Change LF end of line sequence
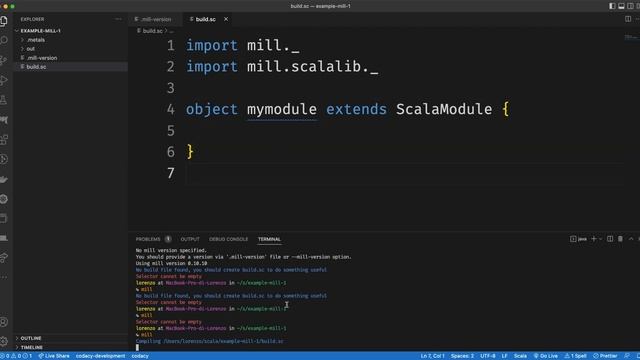Viewport: 640px width, 360px height. point(504,356)
